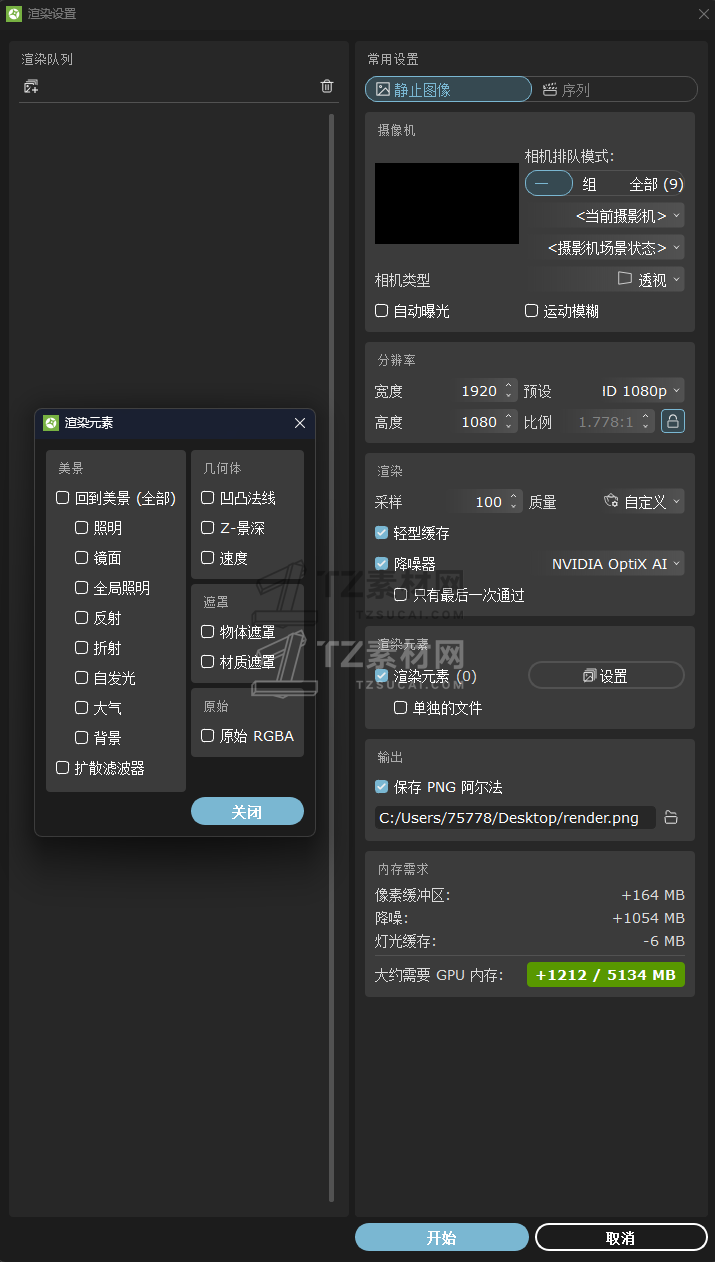Screen dimensions: 715x1262
Task: Click the 高度 stepper arrows
Action: coord(509,422)
